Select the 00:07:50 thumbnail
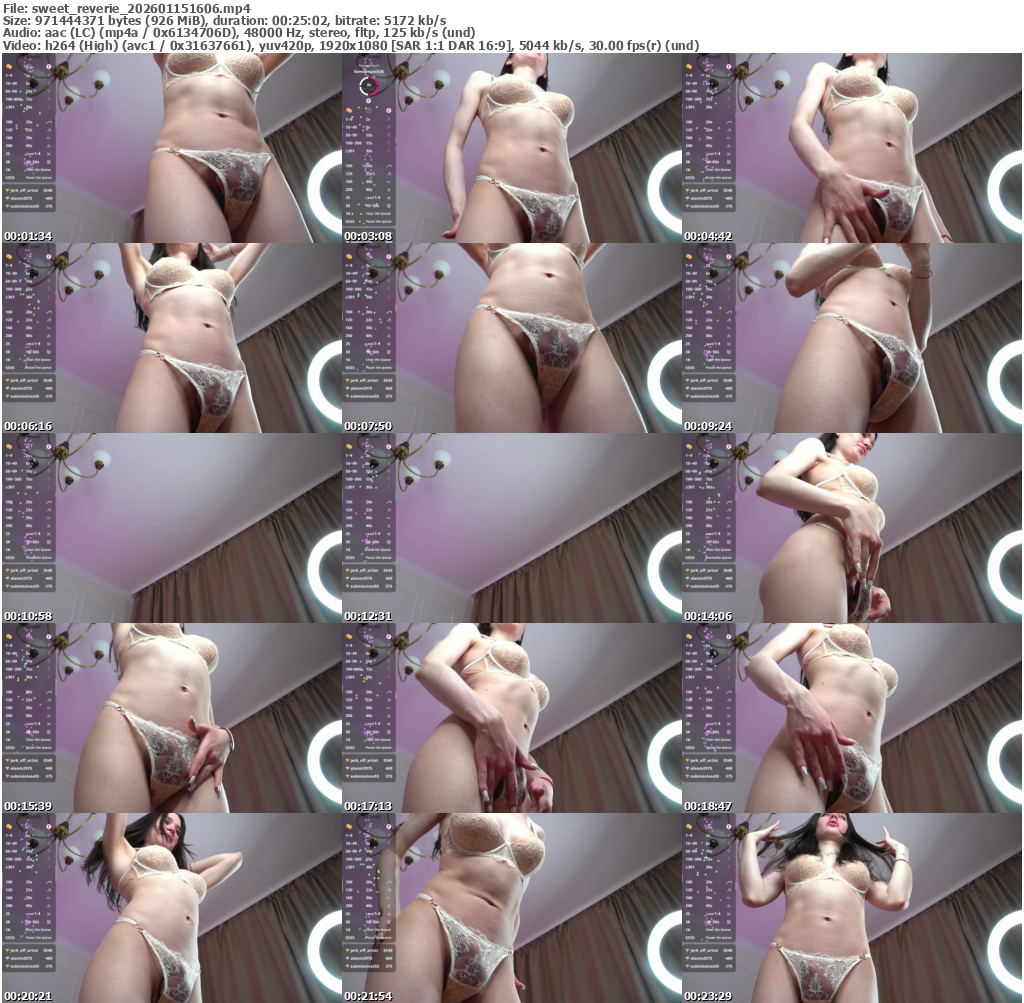Image resolution: width=1024 pixels, height=1003 pixels. click(511, 338)
